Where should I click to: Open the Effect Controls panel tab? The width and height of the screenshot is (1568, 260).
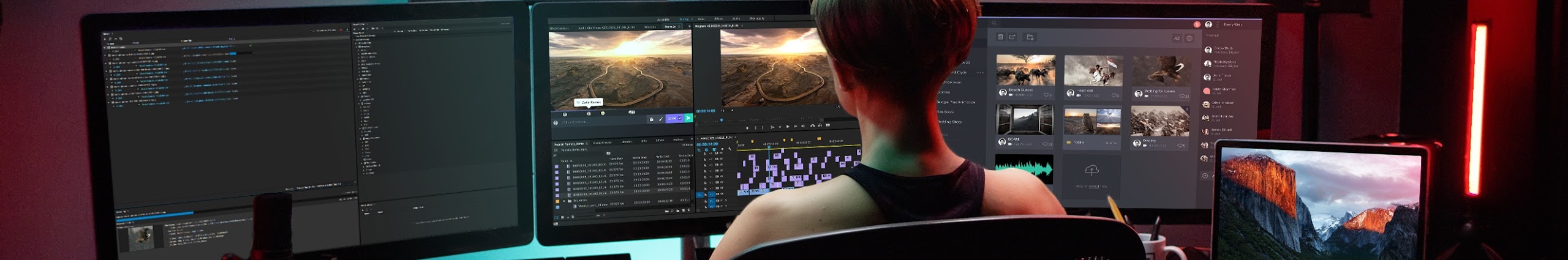(x=559, y=27)
